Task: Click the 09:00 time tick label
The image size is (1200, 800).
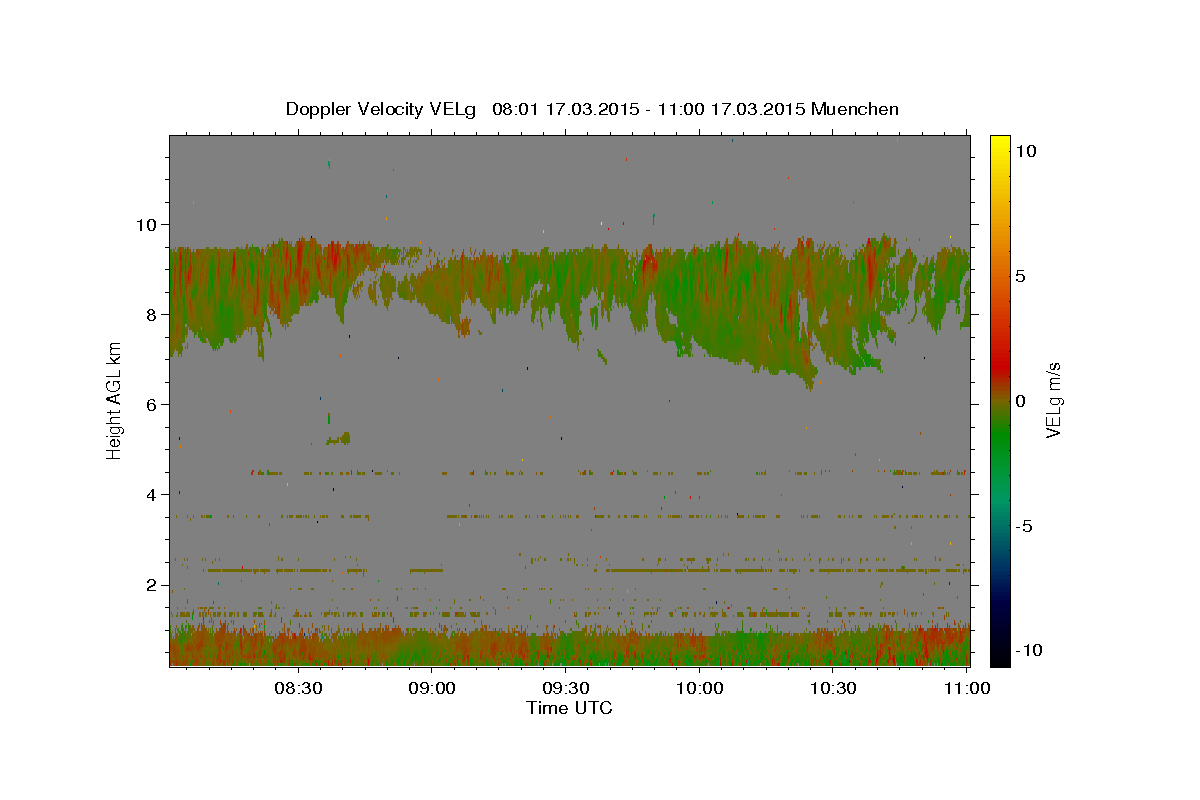Action: (x=432, y=689)
